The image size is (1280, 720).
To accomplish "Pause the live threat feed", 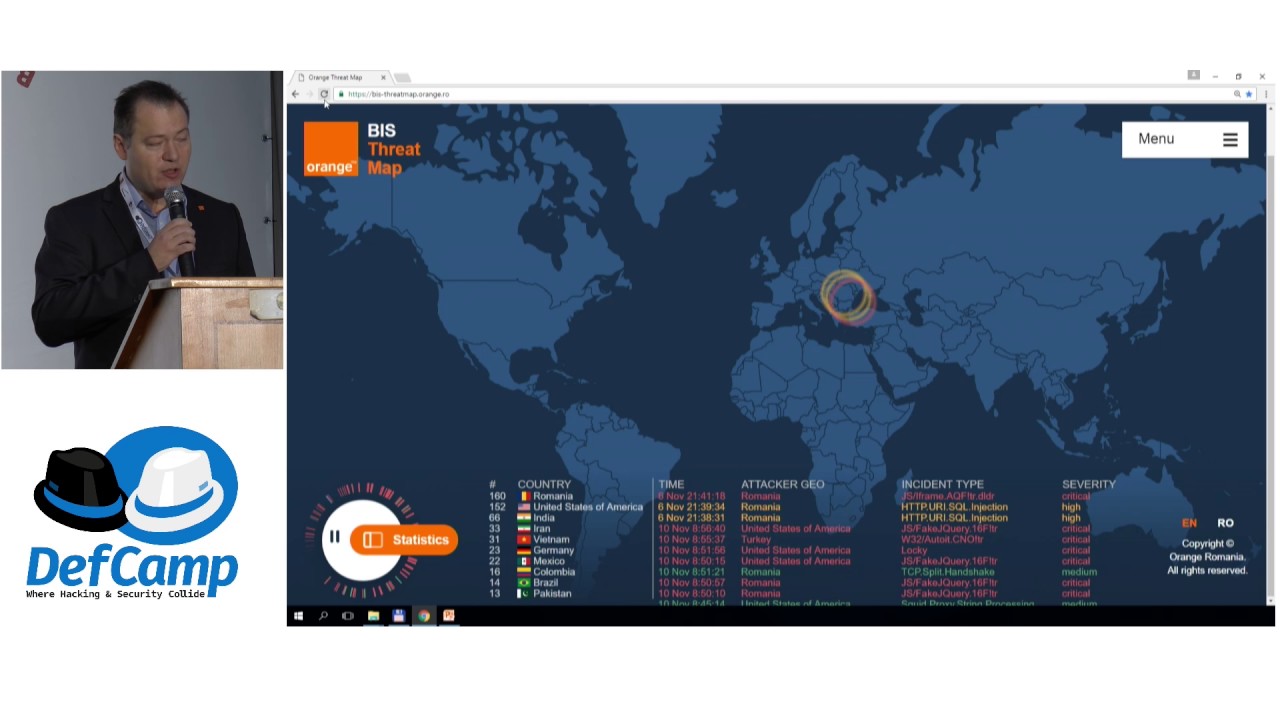I will point(334,537).
